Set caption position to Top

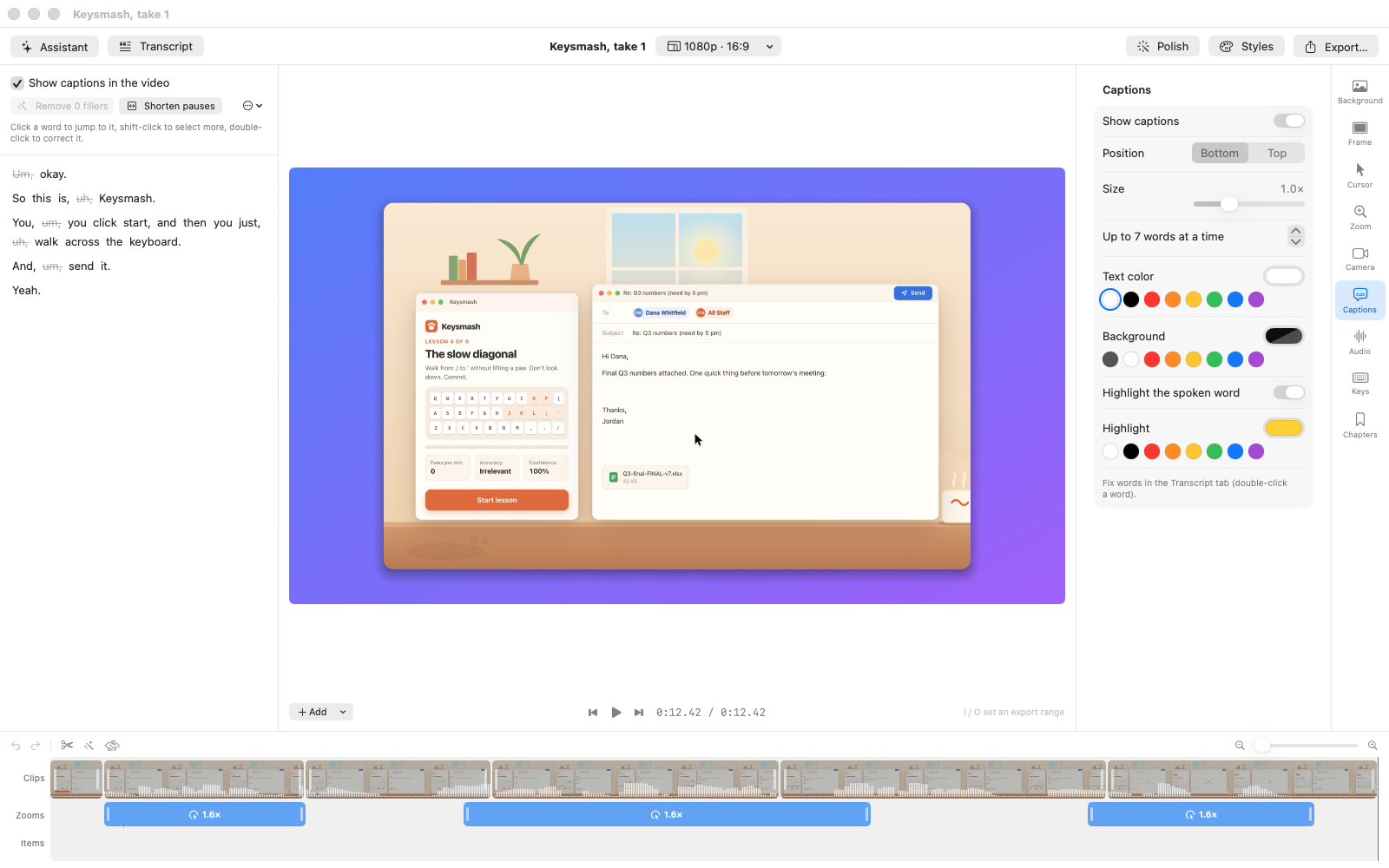pos(1277,153)
